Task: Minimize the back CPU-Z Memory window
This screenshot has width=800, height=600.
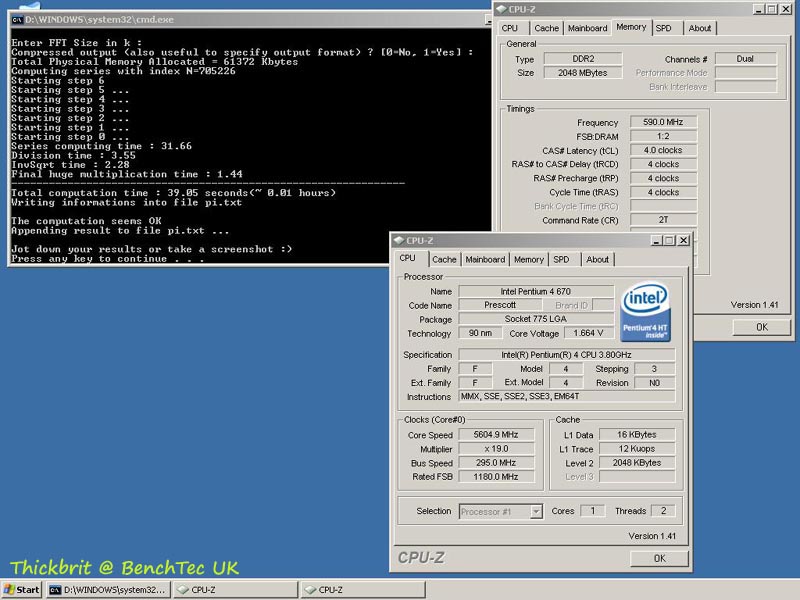Action: click(759, 9)
